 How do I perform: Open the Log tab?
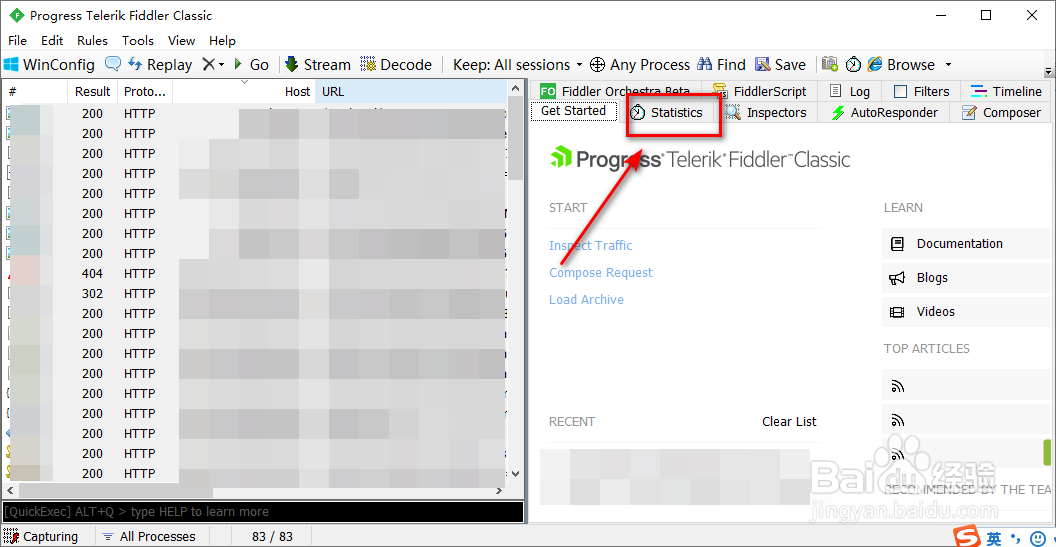pos(850,91)
